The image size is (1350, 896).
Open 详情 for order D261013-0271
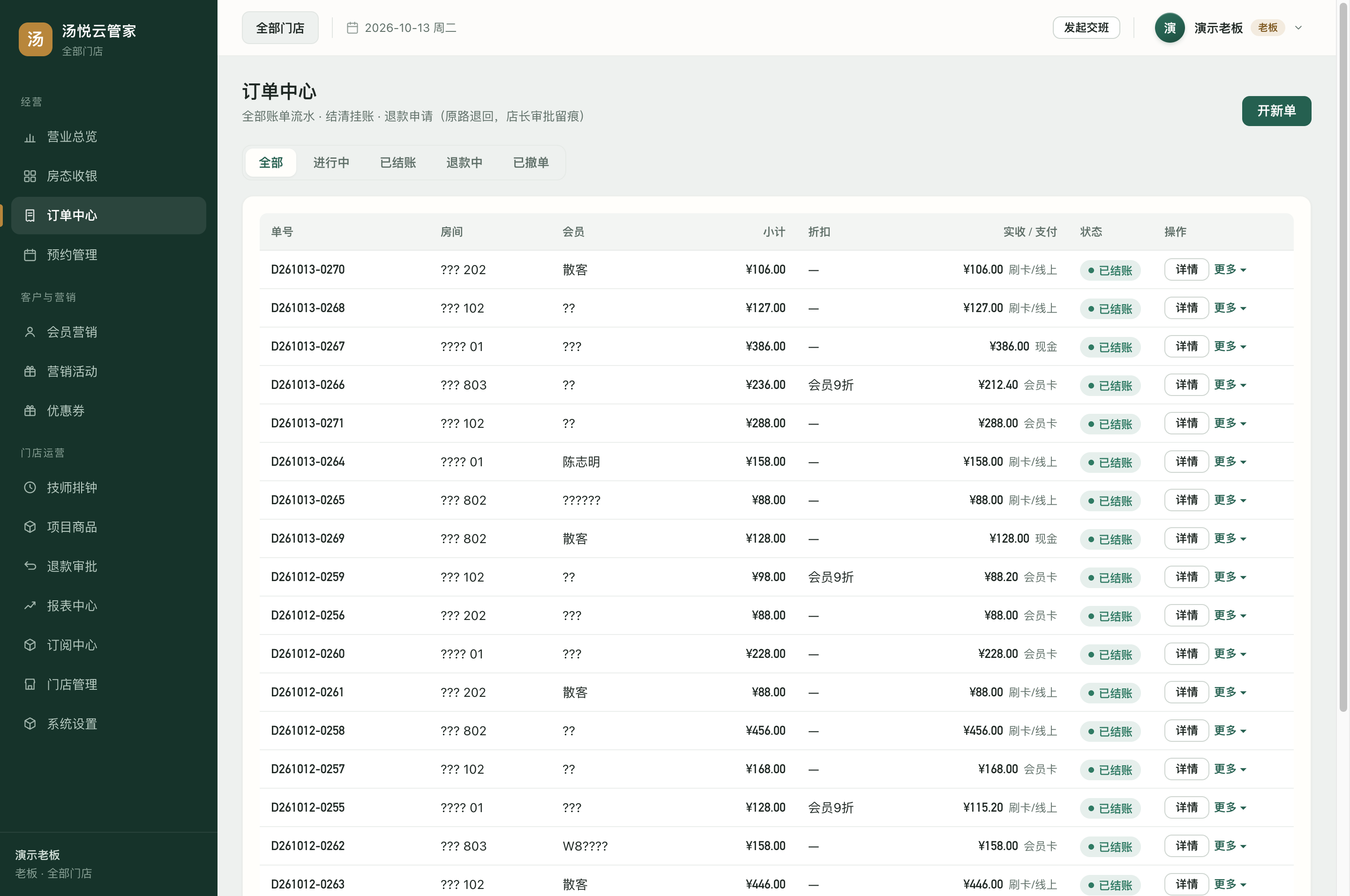click(x=1186, y=424)
